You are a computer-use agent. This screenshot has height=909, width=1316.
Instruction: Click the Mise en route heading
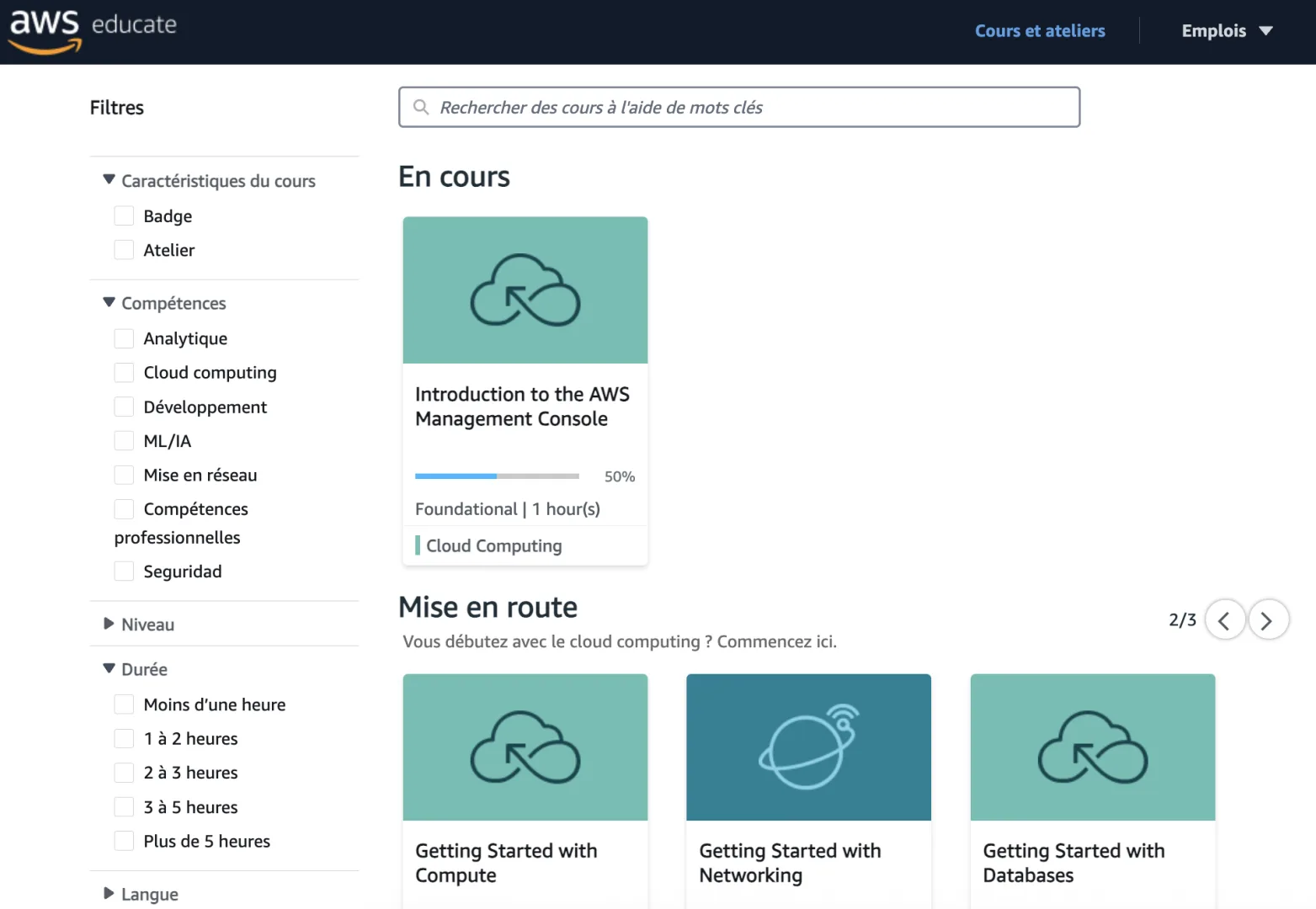pos(488,607)
